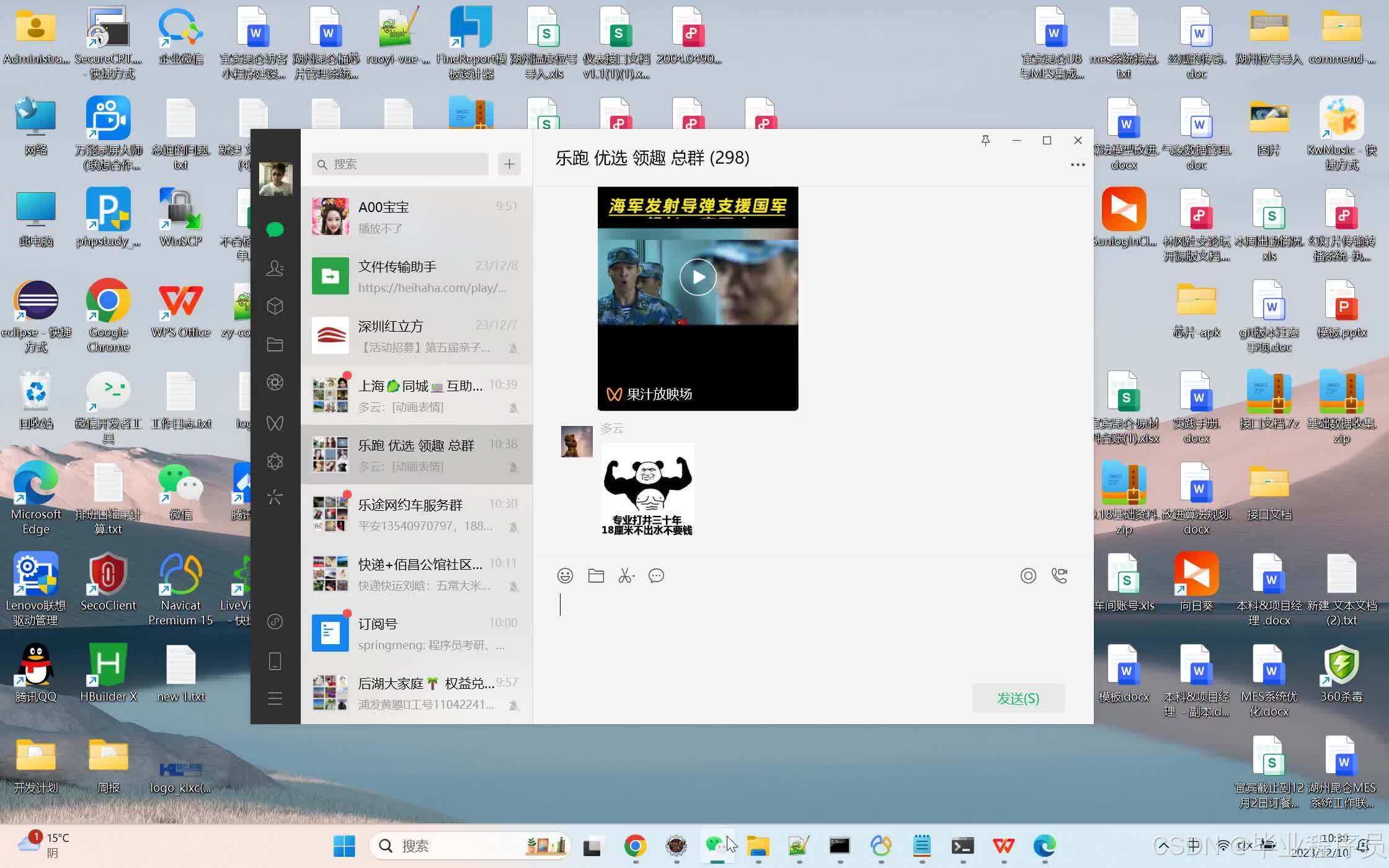Click the send file folder icon
The image size is (1389, 868).
tap(596, 576)
